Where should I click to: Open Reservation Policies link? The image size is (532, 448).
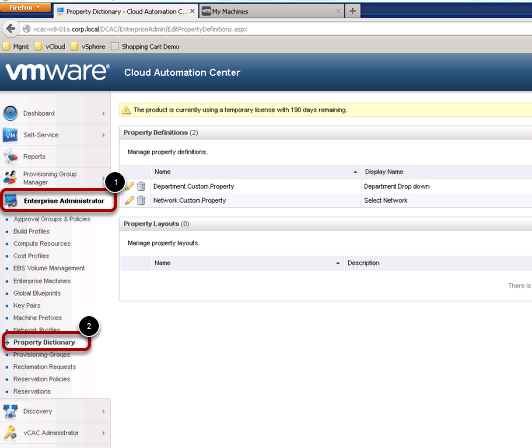click(x=41, y=379)
